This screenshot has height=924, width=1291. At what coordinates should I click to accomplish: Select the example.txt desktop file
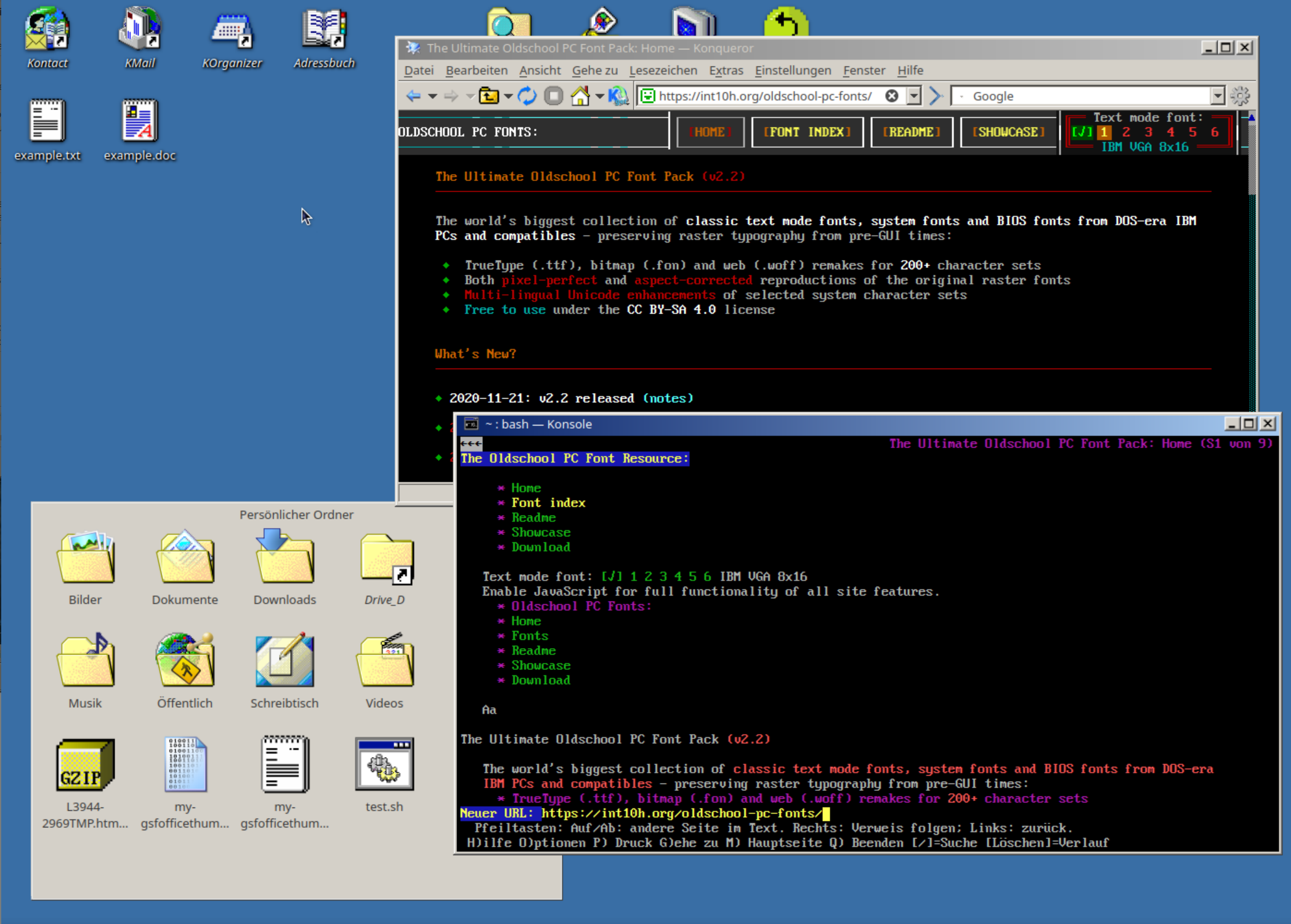point(47,130)
